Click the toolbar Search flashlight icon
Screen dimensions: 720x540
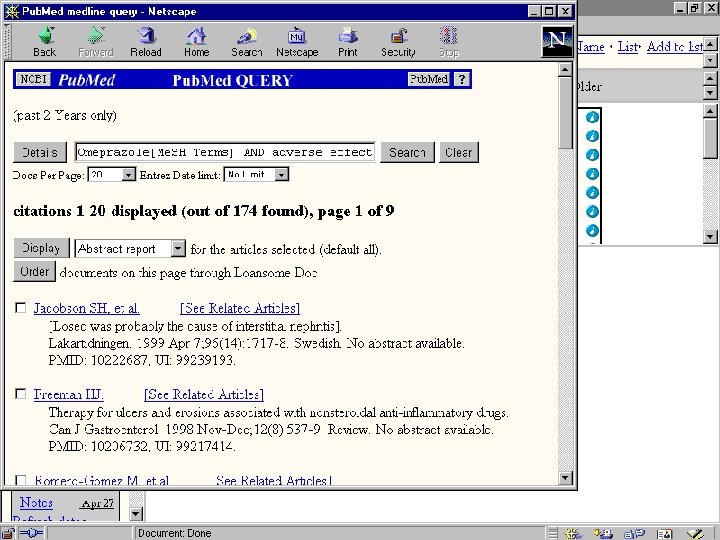[x=247, y=42]
